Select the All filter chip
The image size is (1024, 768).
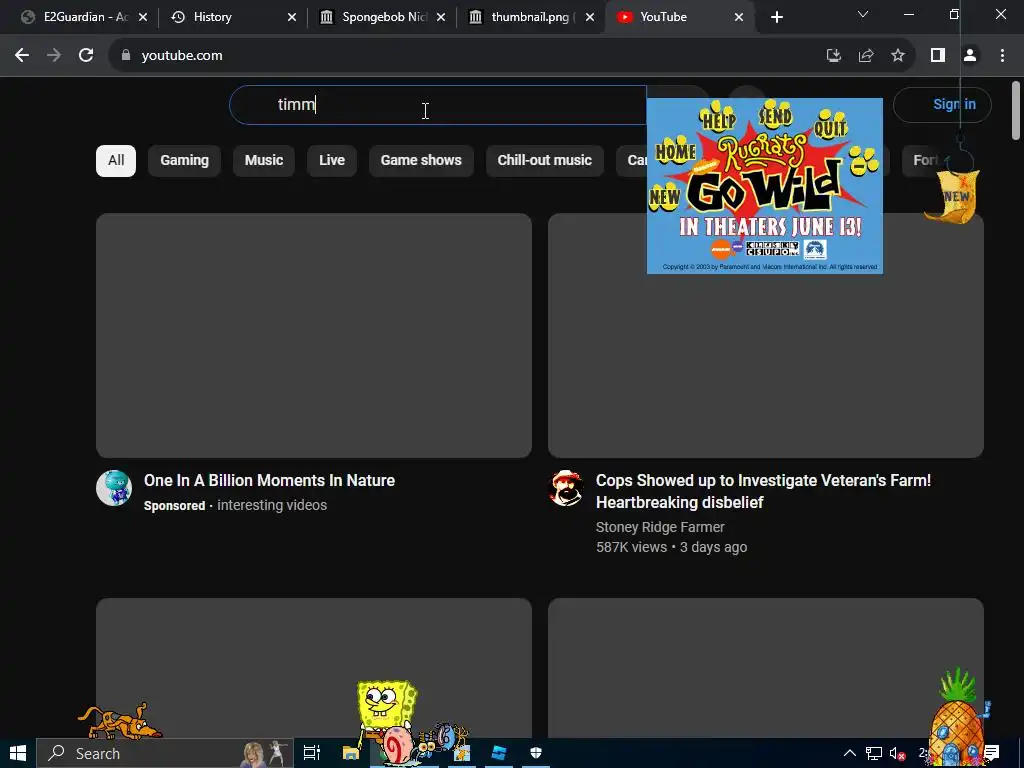pyautogui.click(x=116, y=161)
